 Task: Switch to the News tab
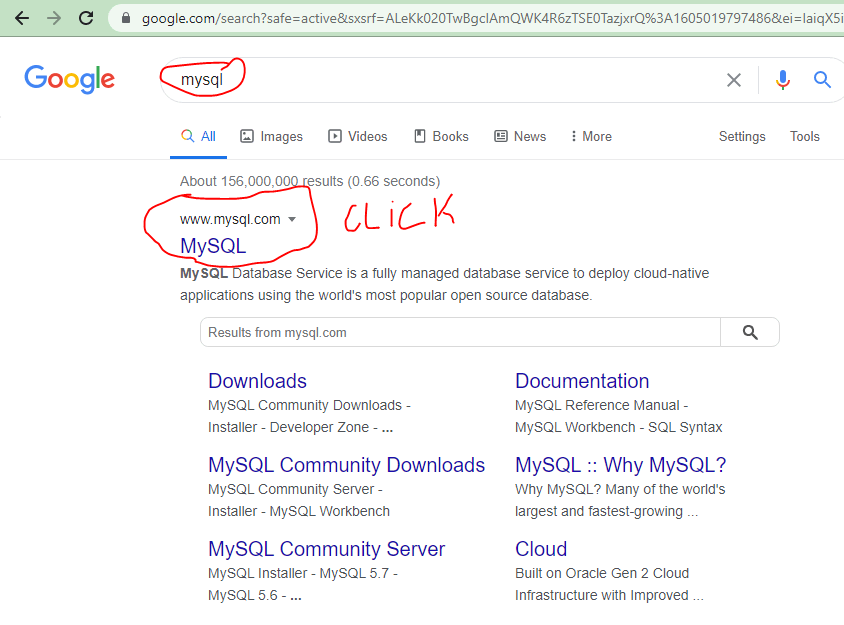(520, 137)
